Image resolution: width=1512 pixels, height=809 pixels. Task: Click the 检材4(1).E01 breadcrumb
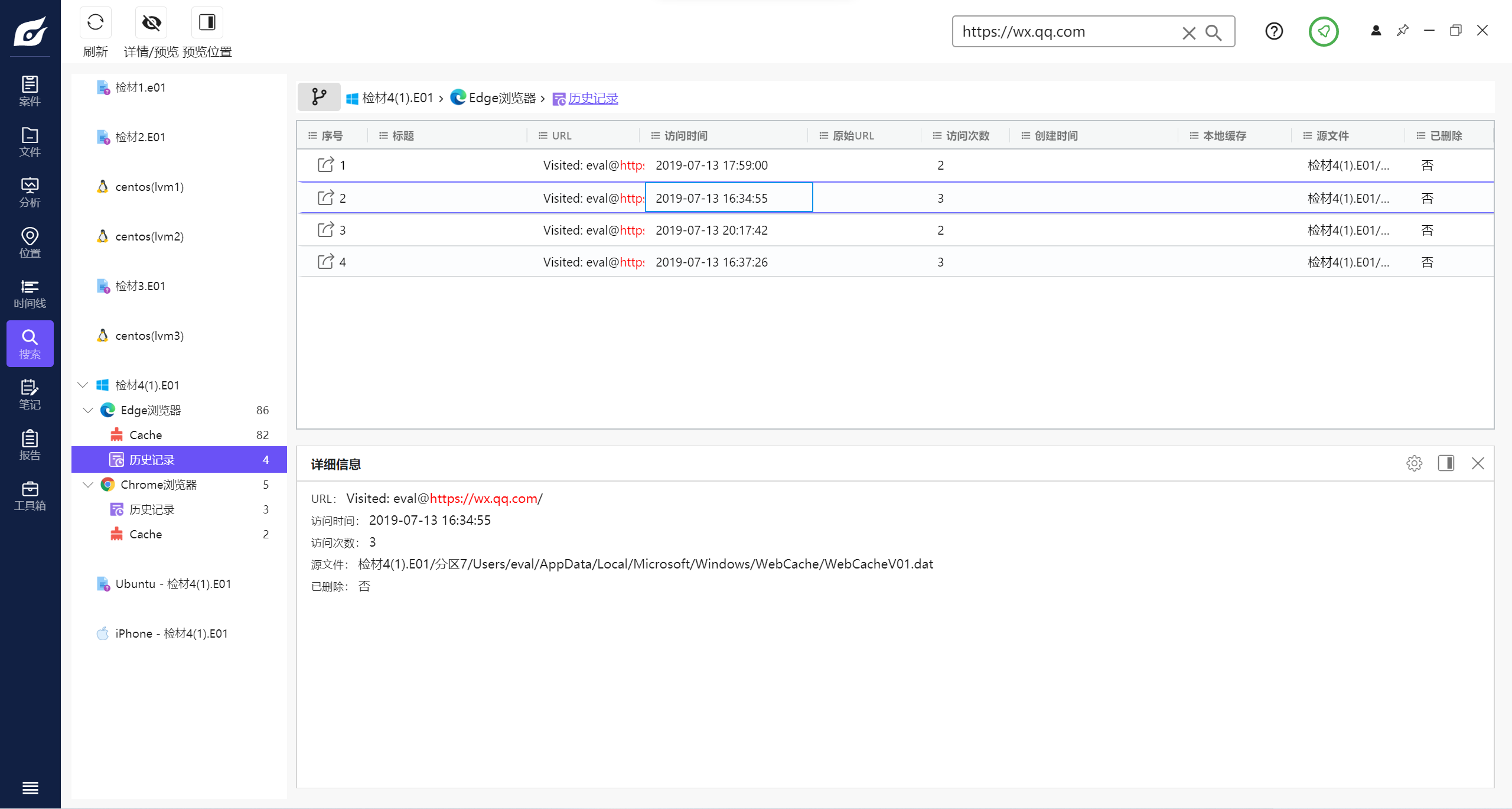coord(390,98)
